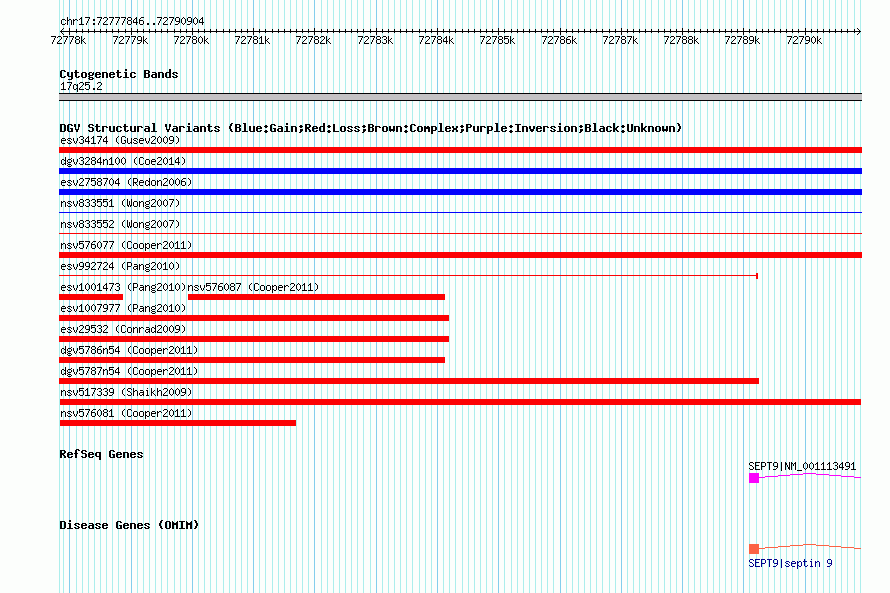
Task: Click the 72789k ruler tick label
Action: tap(742, 40)
